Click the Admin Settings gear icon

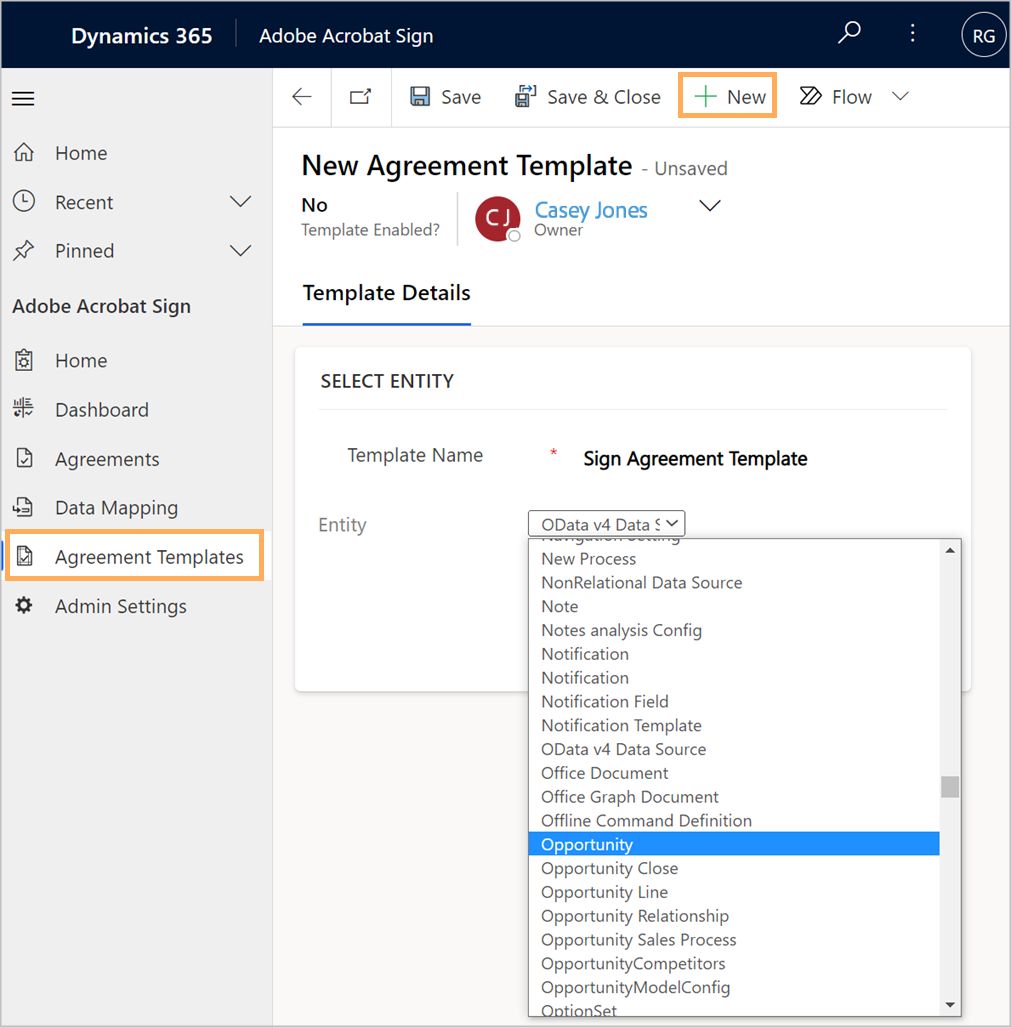tap(24, 605)
